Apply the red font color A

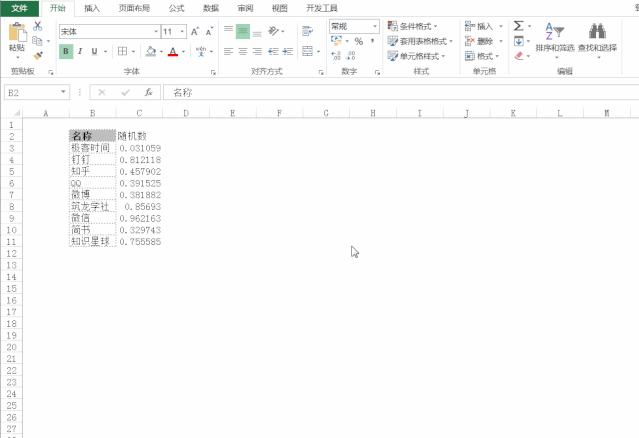click(x=173, y=51)
